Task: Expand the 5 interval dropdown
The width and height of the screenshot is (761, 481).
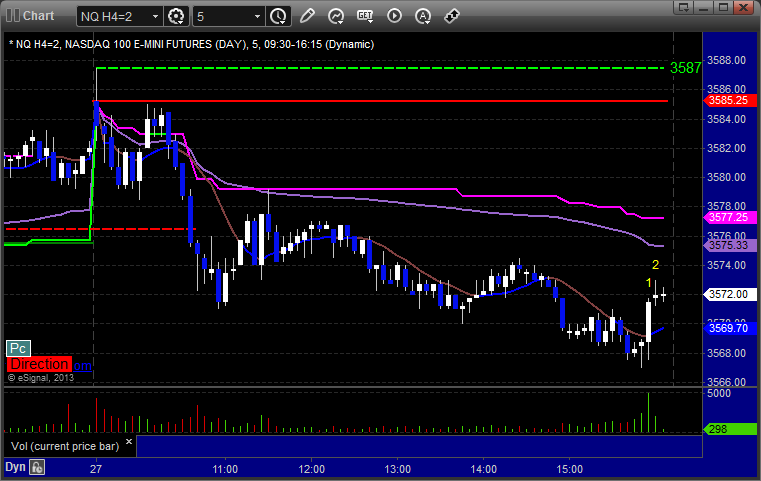Action: coord(257,17)
